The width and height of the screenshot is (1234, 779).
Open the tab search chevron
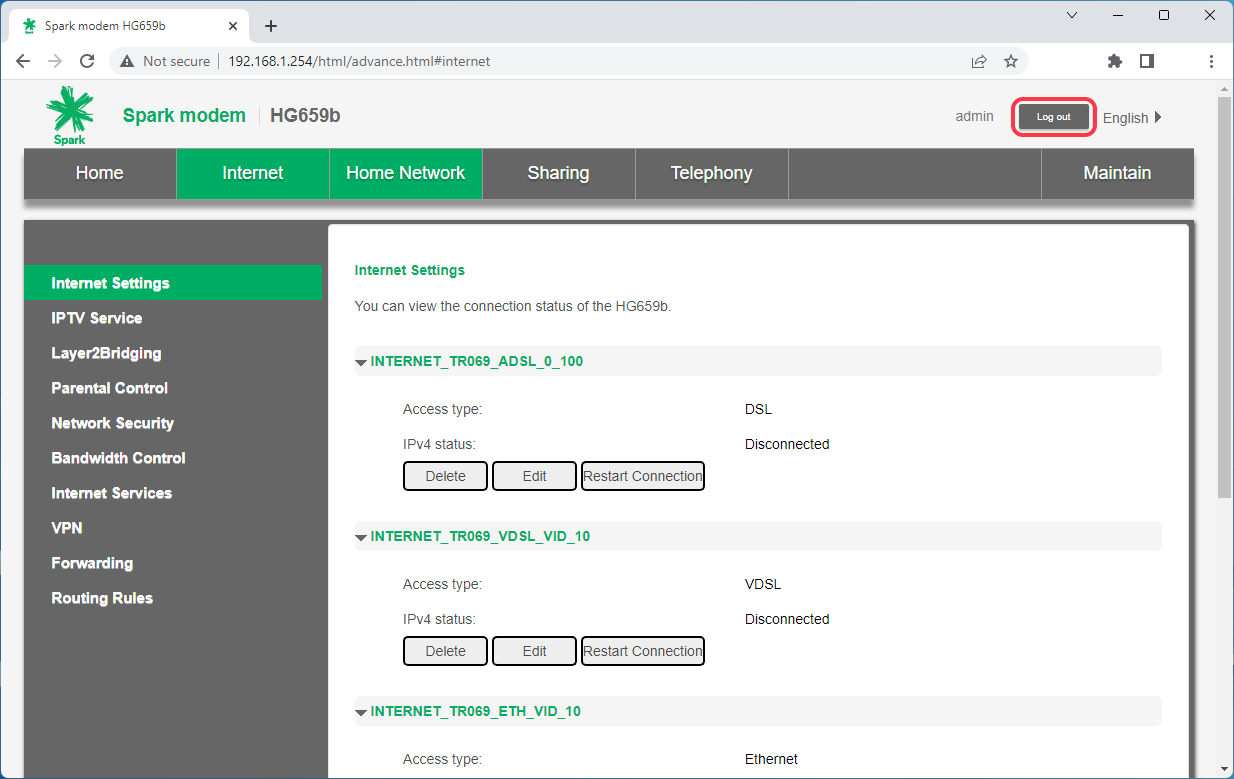tap(1072, 15)
